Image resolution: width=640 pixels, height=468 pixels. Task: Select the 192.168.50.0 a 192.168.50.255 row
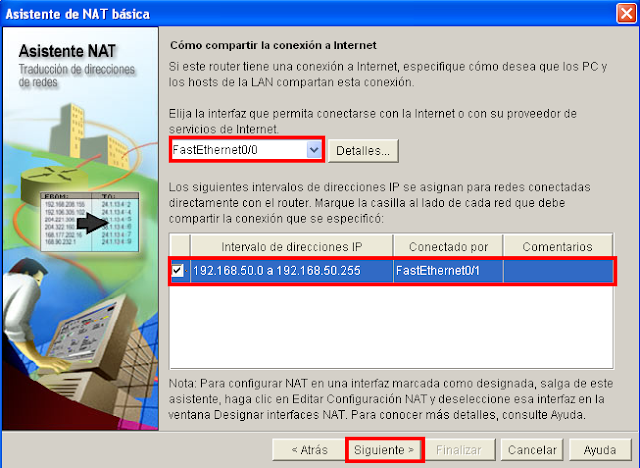click(x=392, y=271)
